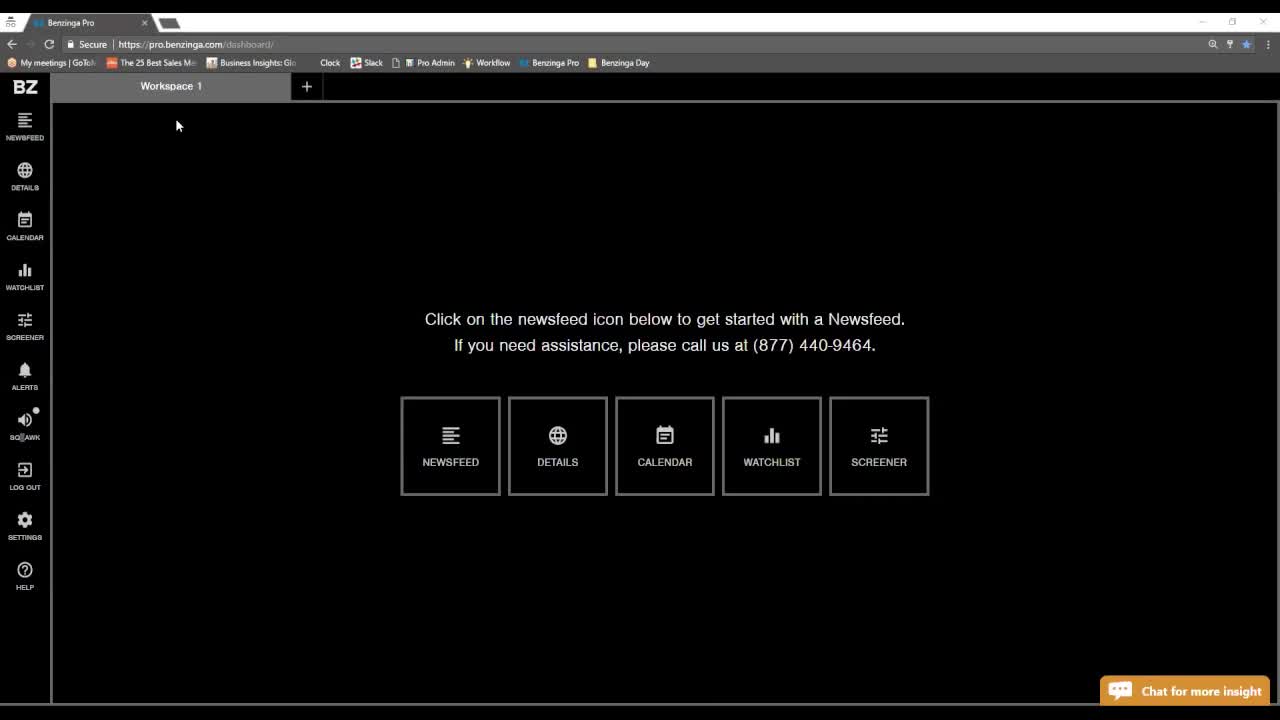Open the Alerts bell in the sidebar
Viewport: 1280px width, 720px height.
(x=25, y=377)
